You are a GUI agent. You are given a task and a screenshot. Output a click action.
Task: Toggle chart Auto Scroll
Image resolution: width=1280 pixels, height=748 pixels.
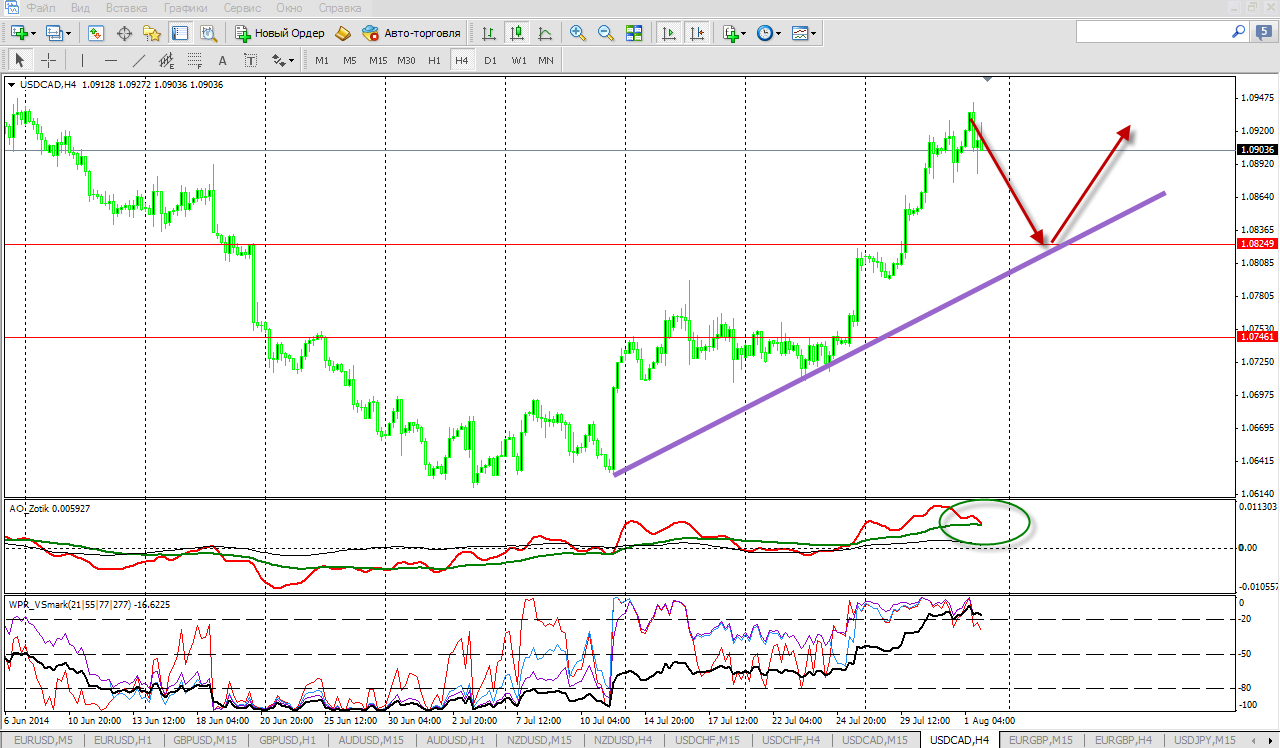(668, 33)
